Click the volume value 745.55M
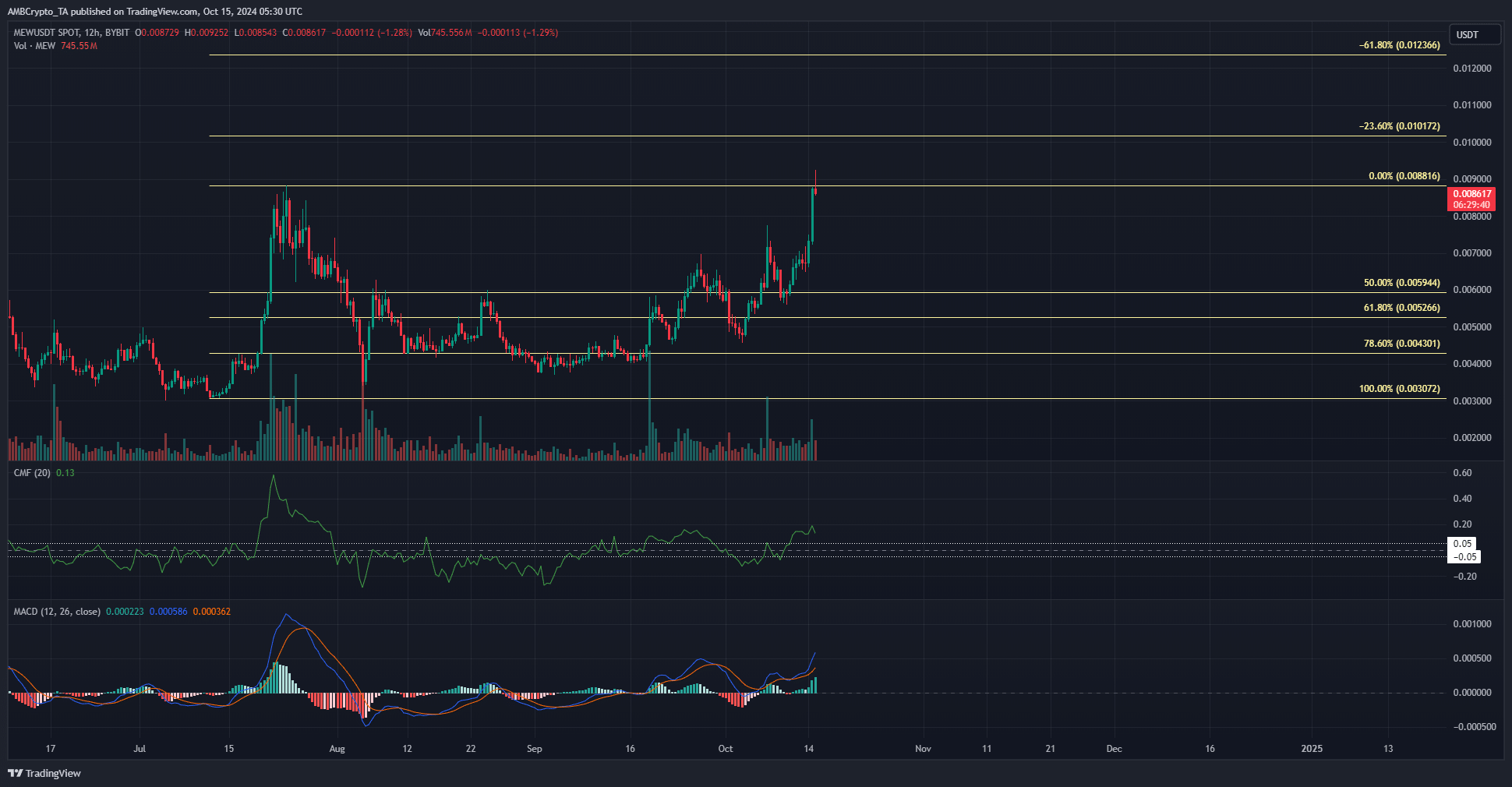 [79, 46]
